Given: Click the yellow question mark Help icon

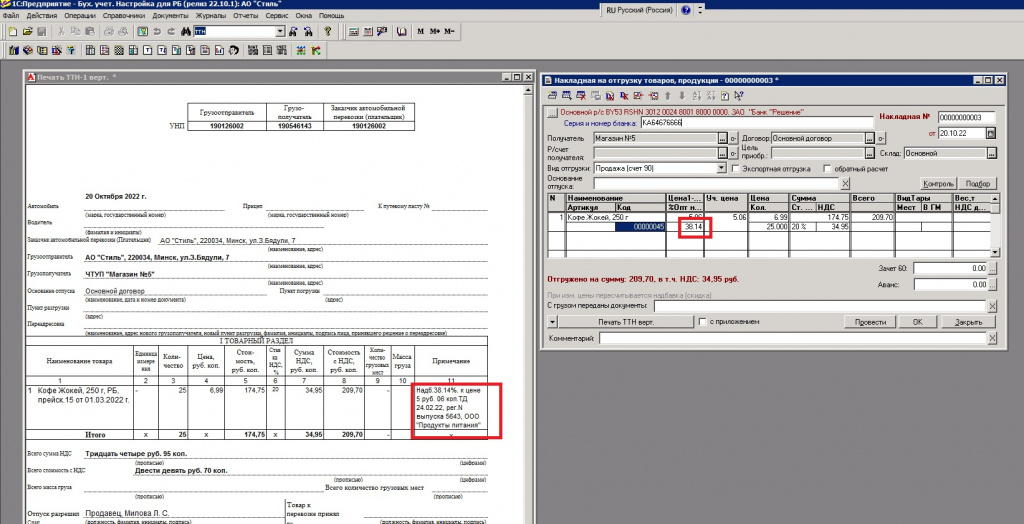Looking at the screenshot, I should 328,32.
